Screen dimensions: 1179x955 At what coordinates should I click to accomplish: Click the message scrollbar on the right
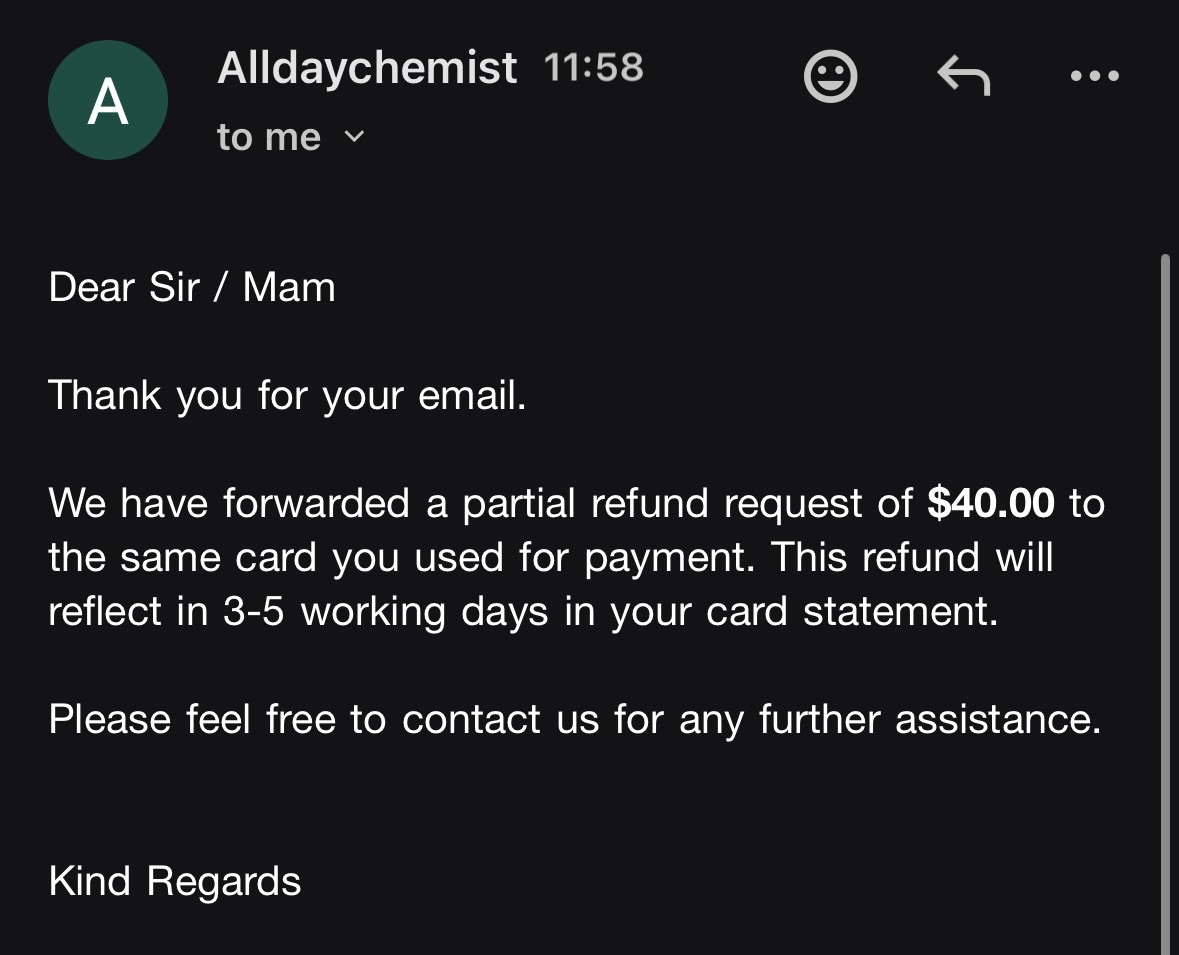coord(1165,600)
